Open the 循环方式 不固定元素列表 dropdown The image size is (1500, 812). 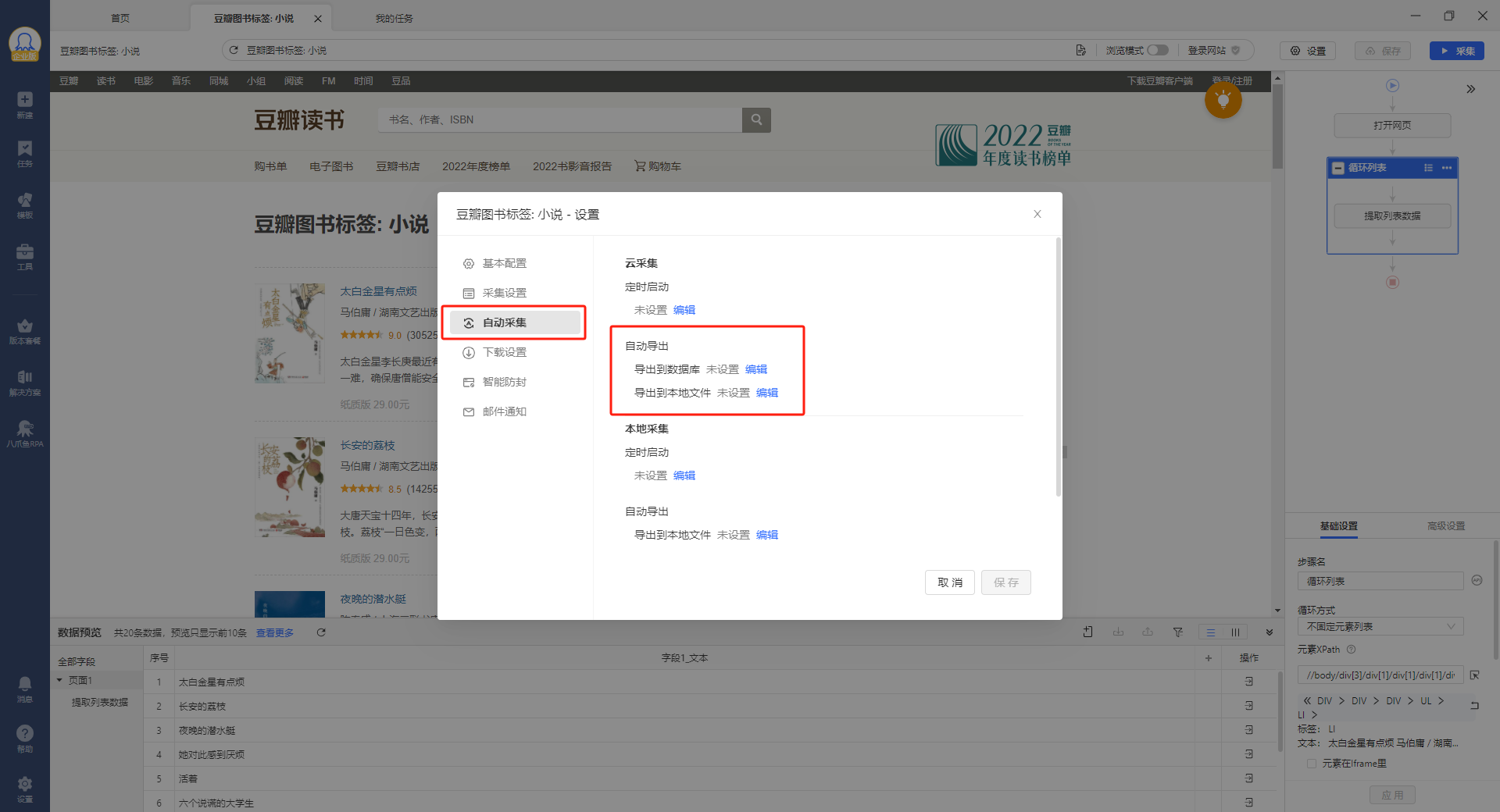[1380, 626]
